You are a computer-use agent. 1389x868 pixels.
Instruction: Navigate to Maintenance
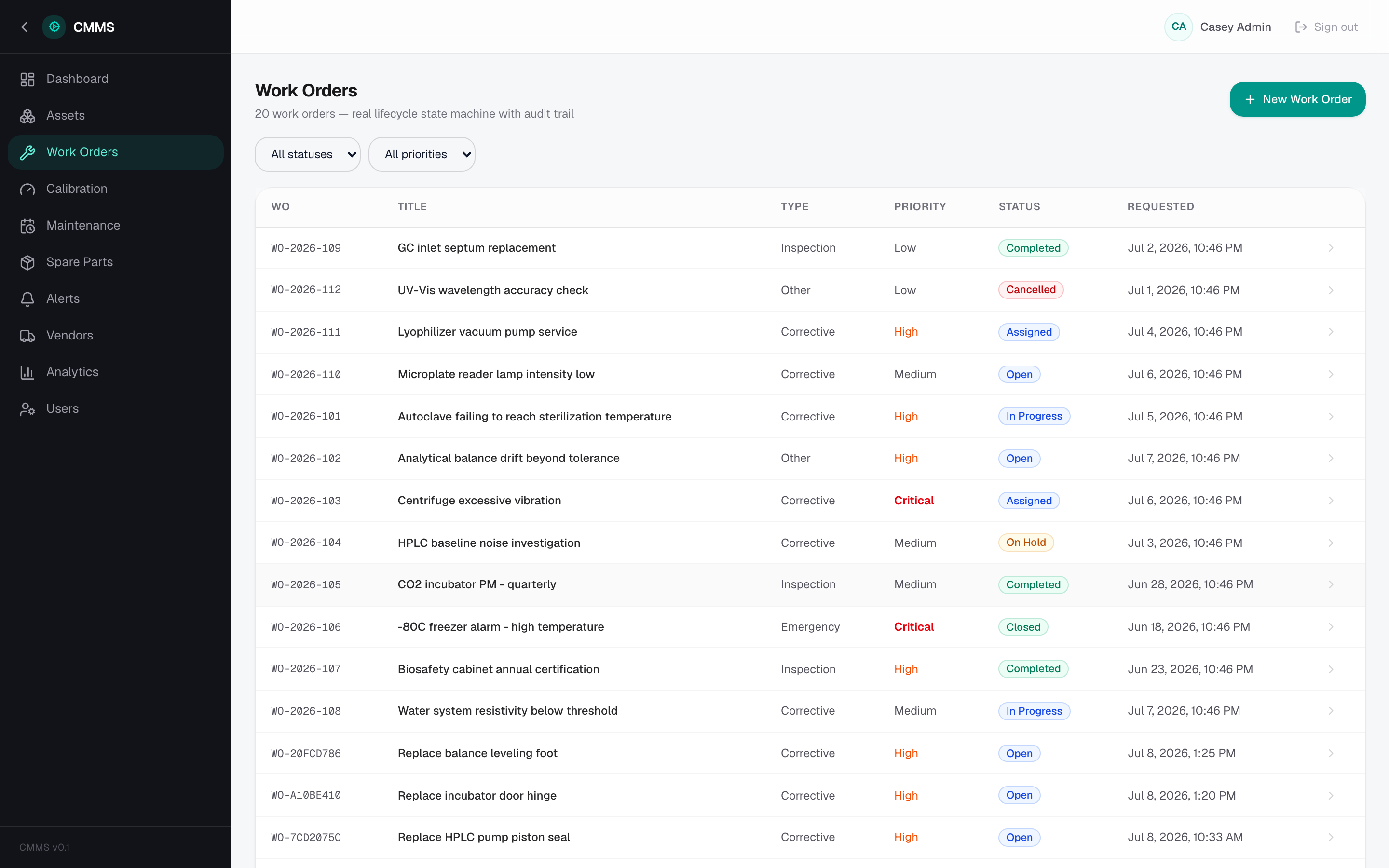(x=115, y=226)
